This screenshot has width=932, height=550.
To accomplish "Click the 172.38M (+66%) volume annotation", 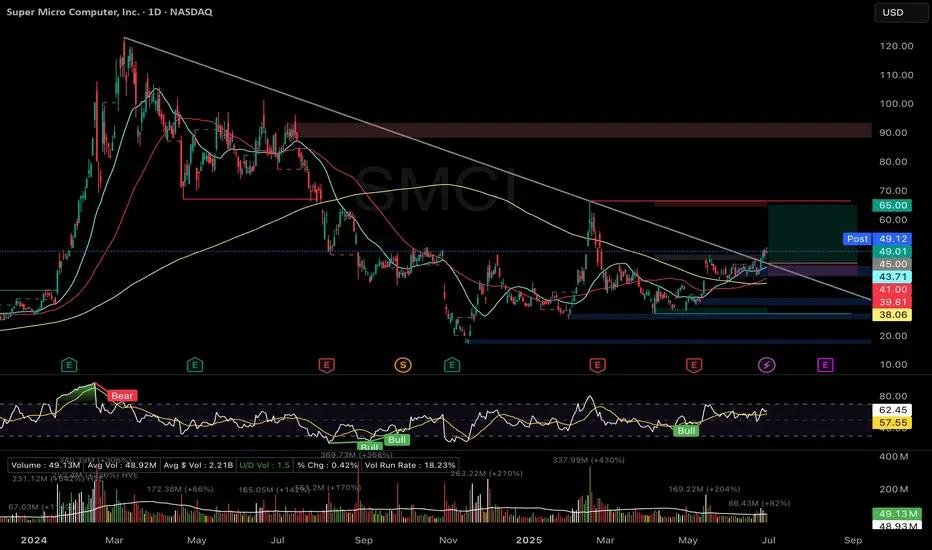I will 180,489.
